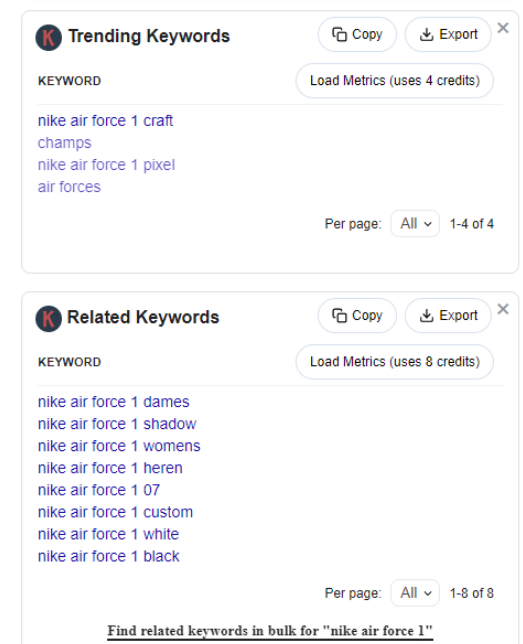Close the Related Keywords panel
Image resolution: width=523 pixels, height=644 pixels.
pos(503,309)
